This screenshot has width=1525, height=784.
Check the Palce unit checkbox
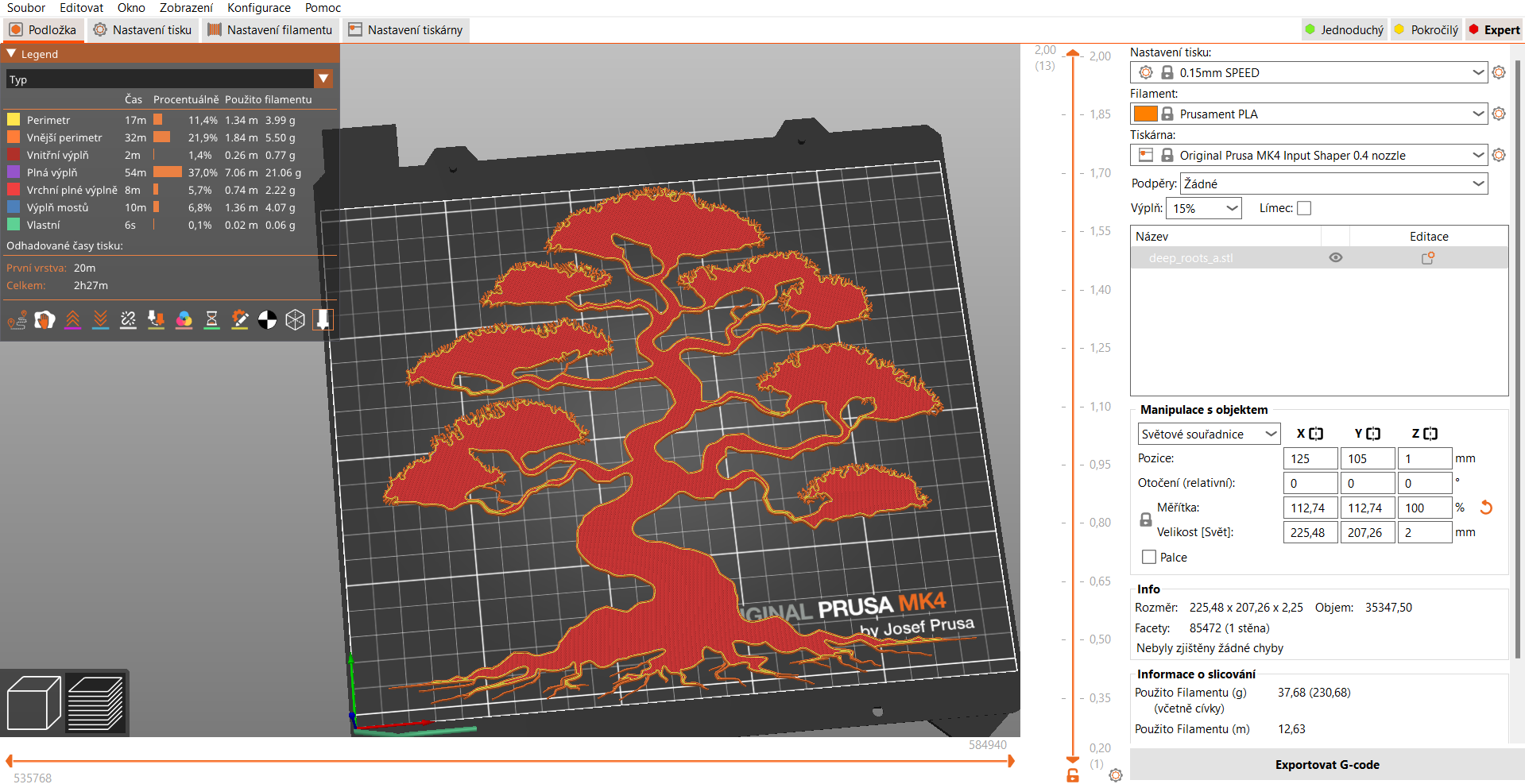(x=1148, y=557)
